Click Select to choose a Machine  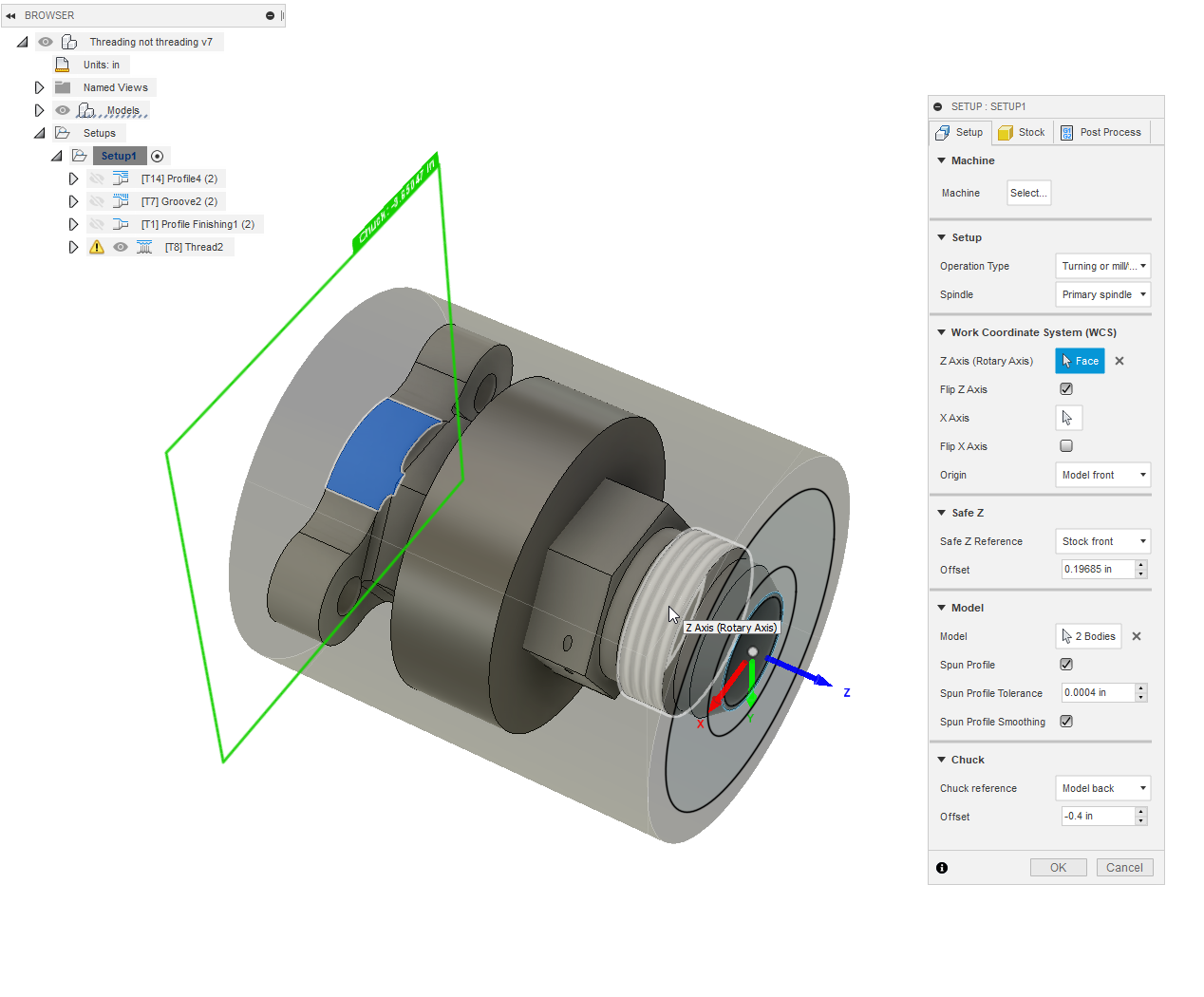tap(1028, 193)
